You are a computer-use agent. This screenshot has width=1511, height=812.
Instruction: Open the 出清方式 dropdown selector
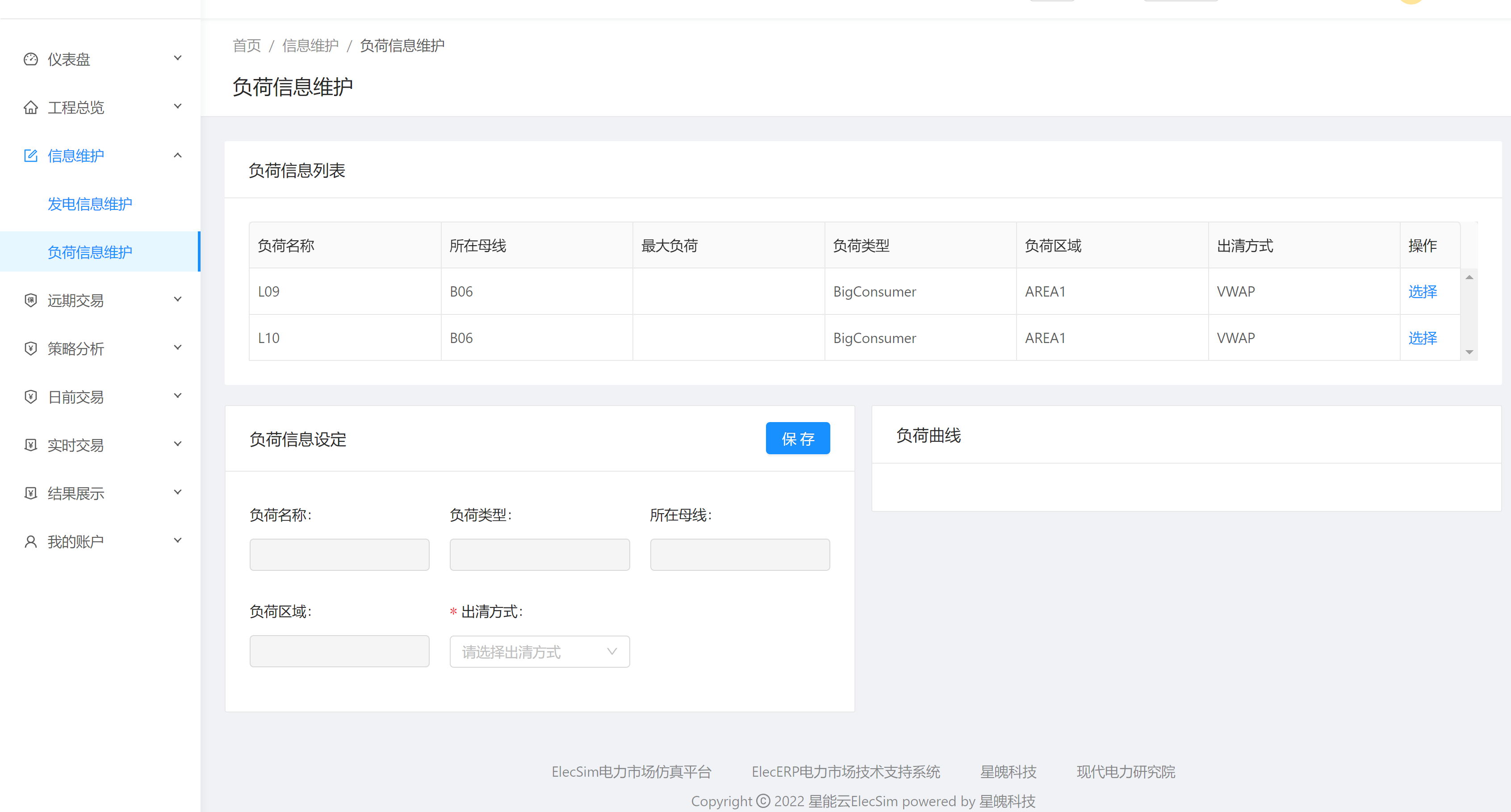[540, 651]
